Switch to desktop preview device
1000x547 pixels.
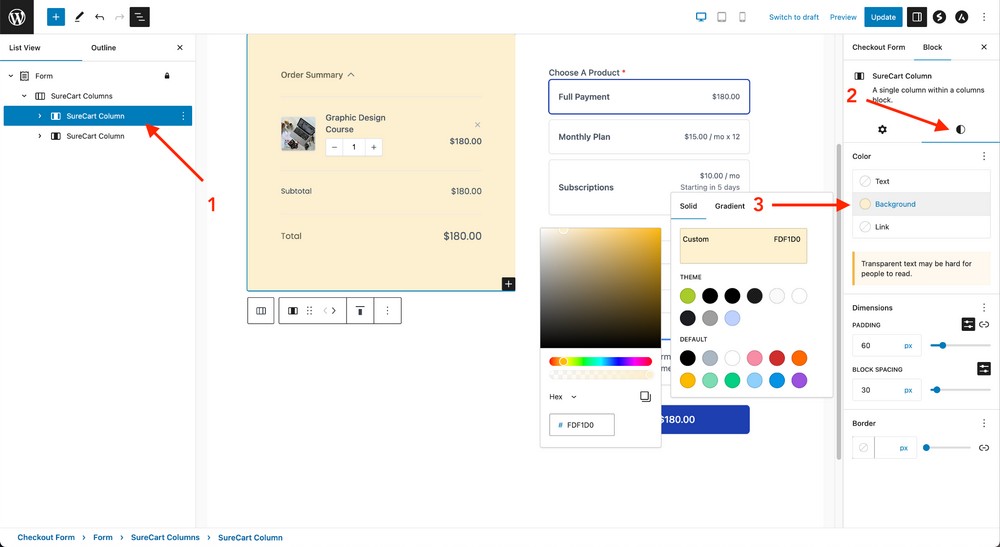(701, 17)
